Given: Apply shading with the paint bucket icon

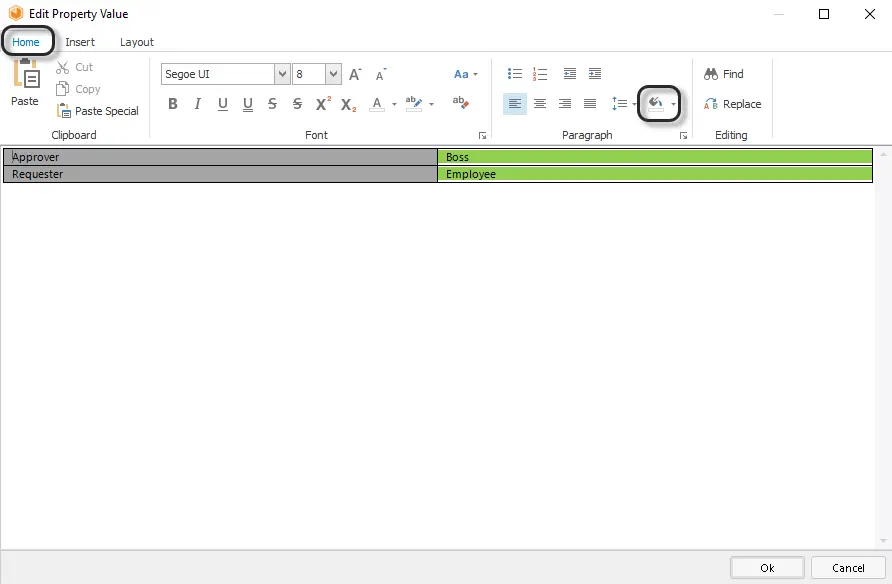Looking at the screenshot, I should click(x=655, y=103).
